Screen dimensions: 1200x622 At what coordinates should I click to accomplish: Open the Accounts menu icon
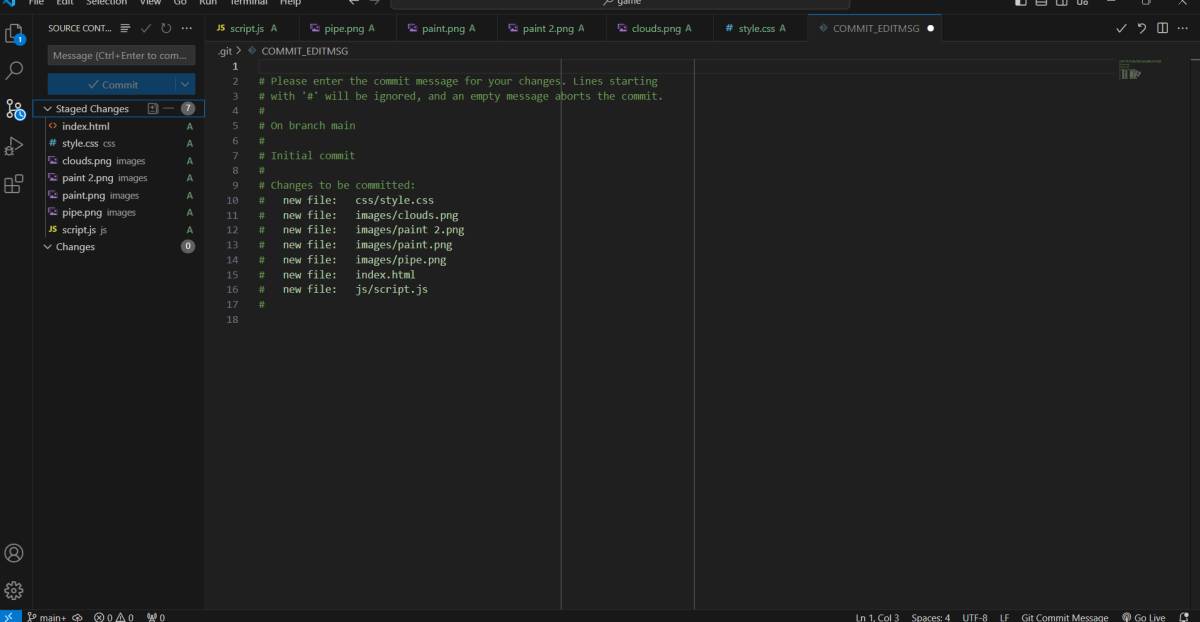(15, 553)
